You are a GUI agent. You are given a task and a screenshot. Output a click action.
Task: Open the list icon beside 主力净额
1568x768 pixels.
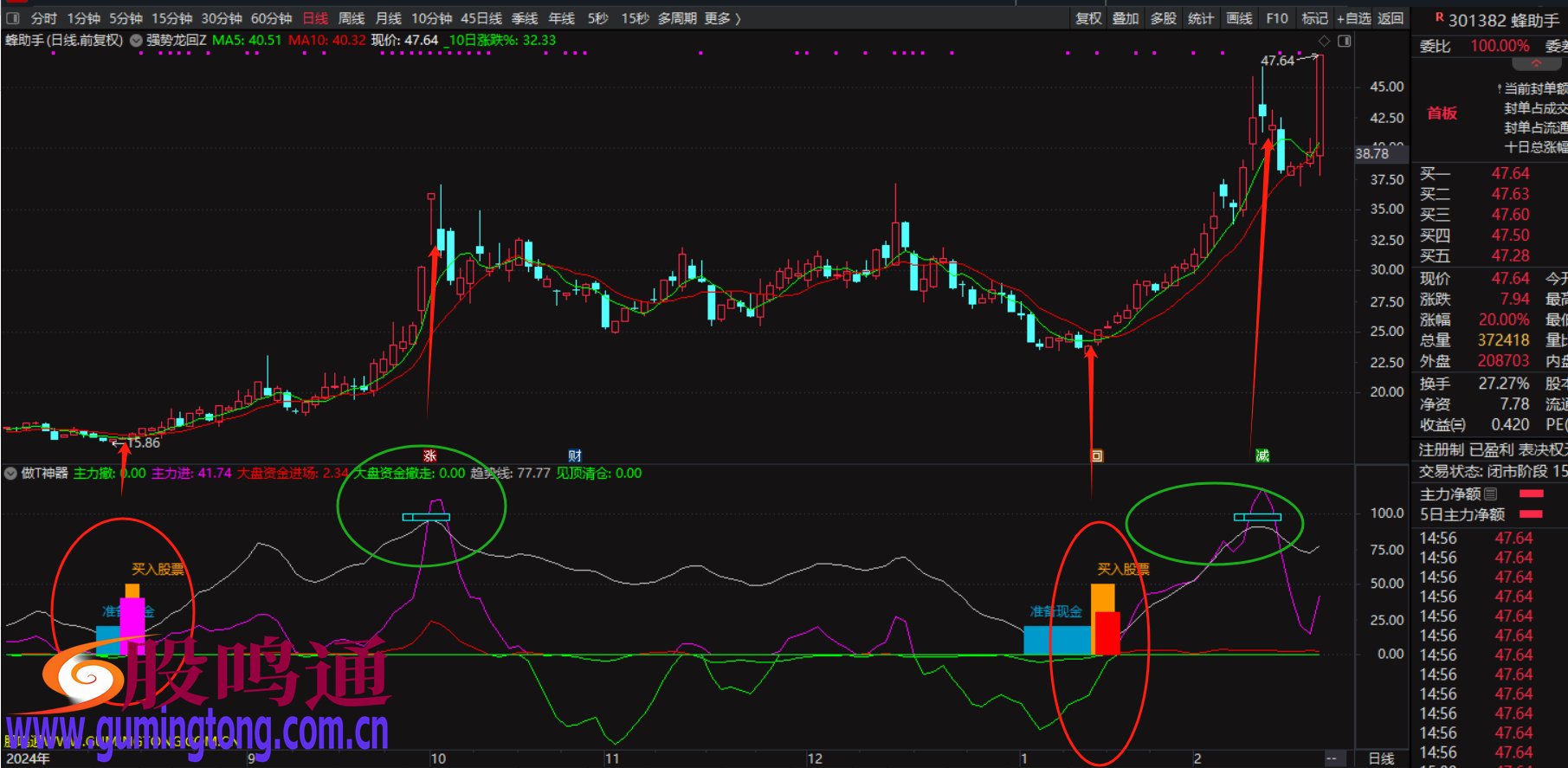tap(1490, 494)
